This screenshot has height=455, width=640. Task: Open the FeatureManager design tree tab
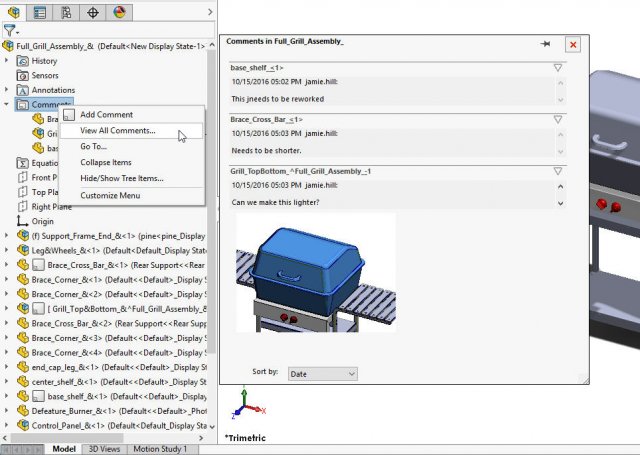click(x=13, y=12)
